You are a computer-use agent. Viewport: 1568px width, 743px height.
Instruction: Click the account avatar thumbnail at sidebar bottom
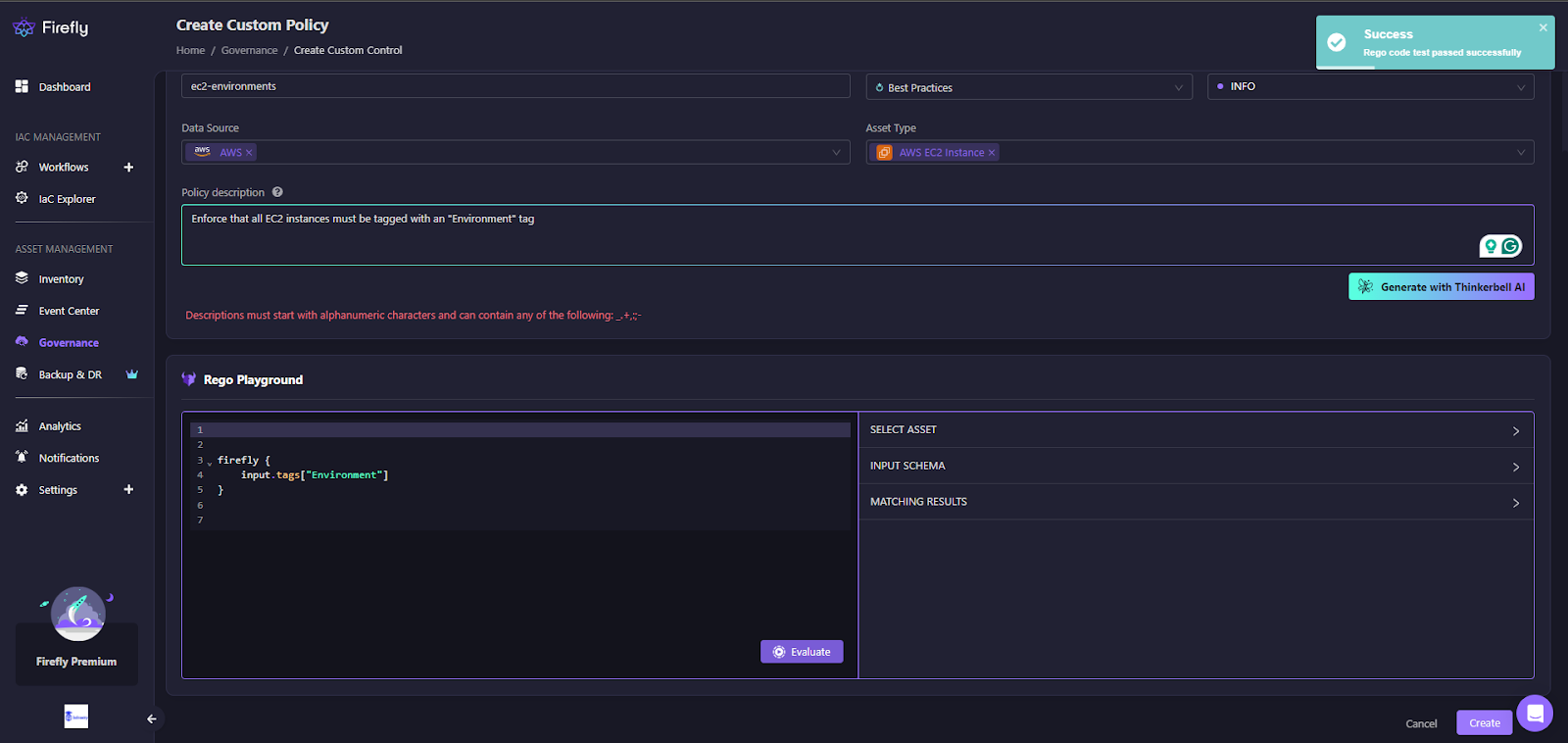tap(76, 717)
